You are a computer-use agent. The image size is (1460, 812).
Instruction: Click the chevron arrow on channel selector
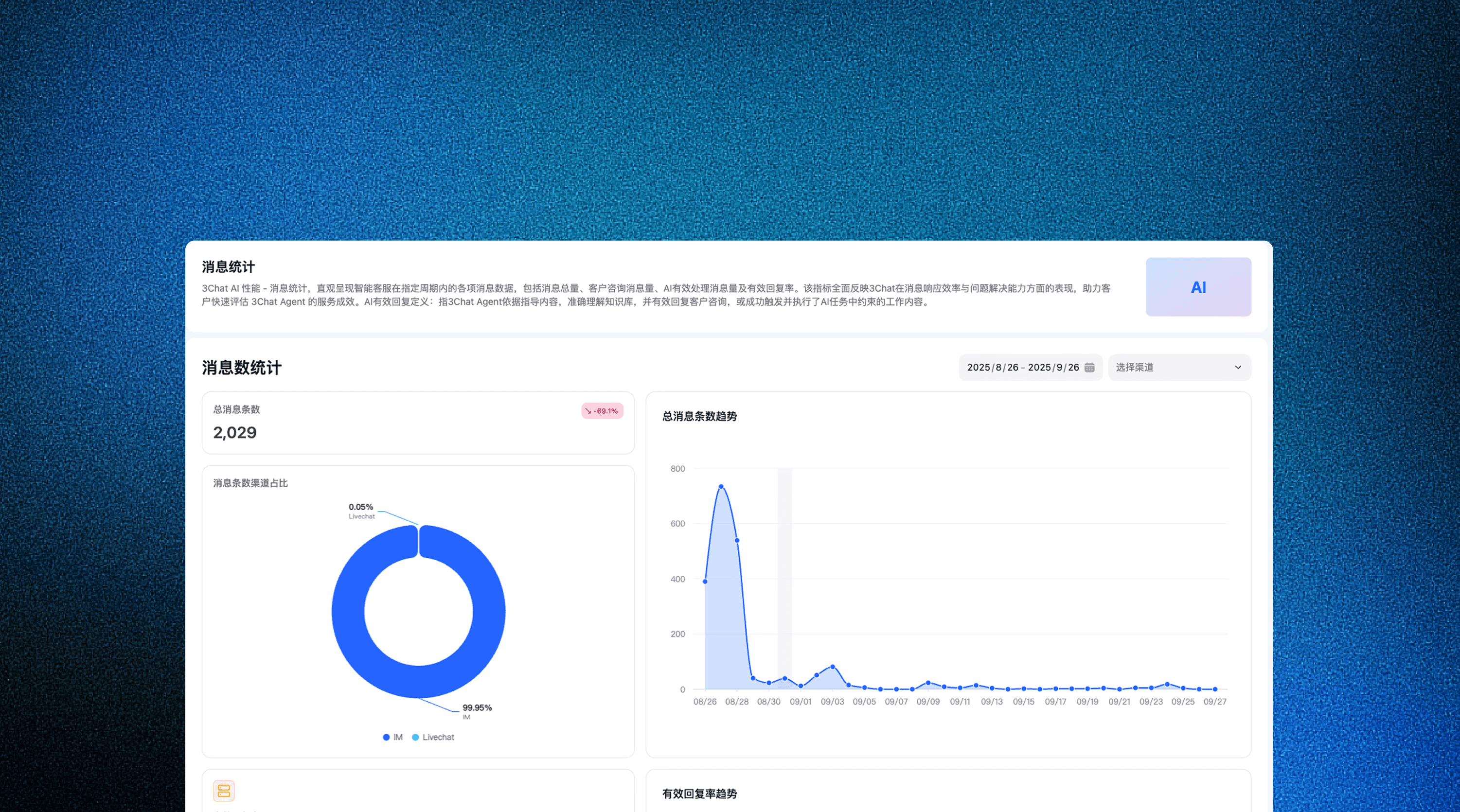pyautogui.click(x=1238, y=367)
